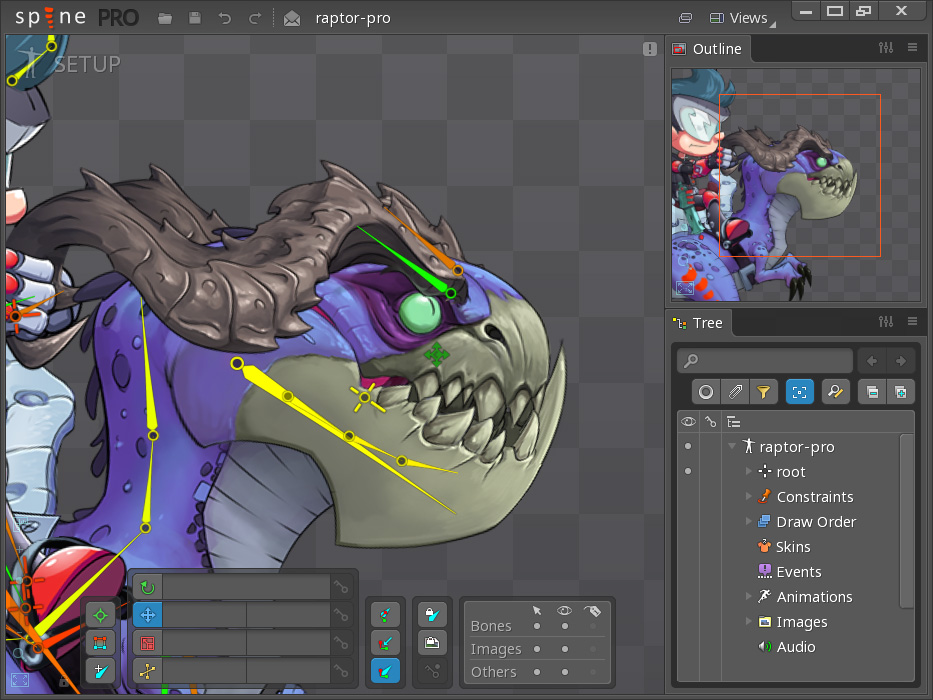Viewport: 933px width, 700px height.
Task: Click the SETUP mode label
Action: [86, 65]
